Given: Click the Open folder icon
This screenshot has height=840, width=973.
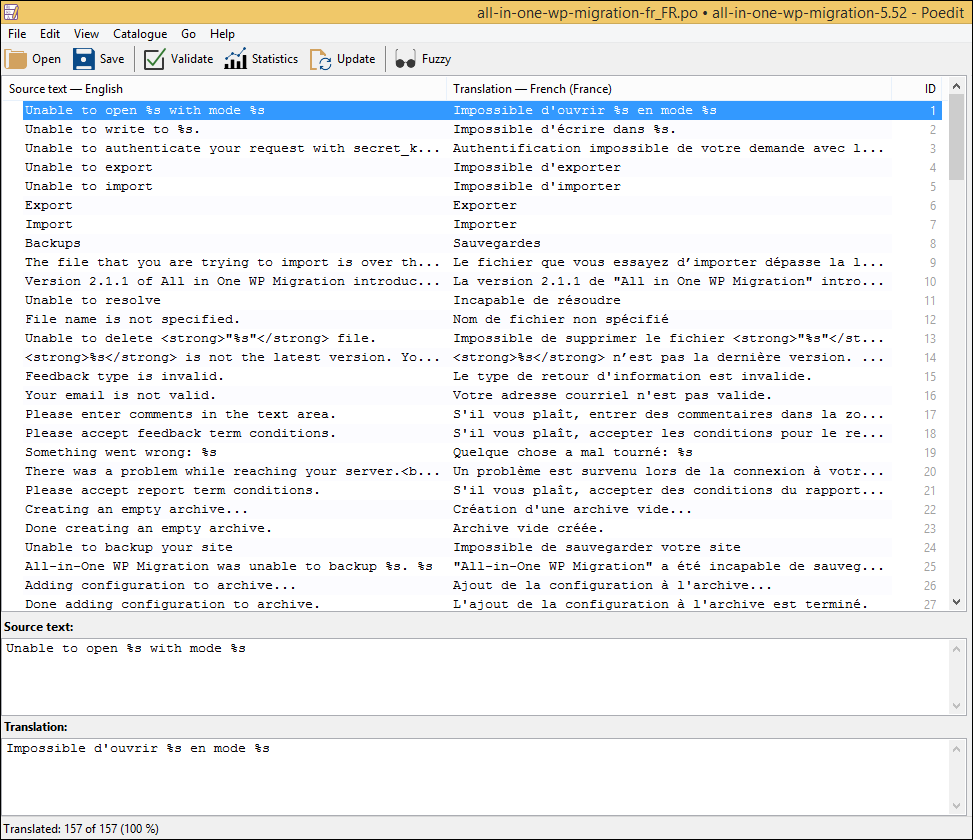Looking at the screenshot, I should (16, 60).
